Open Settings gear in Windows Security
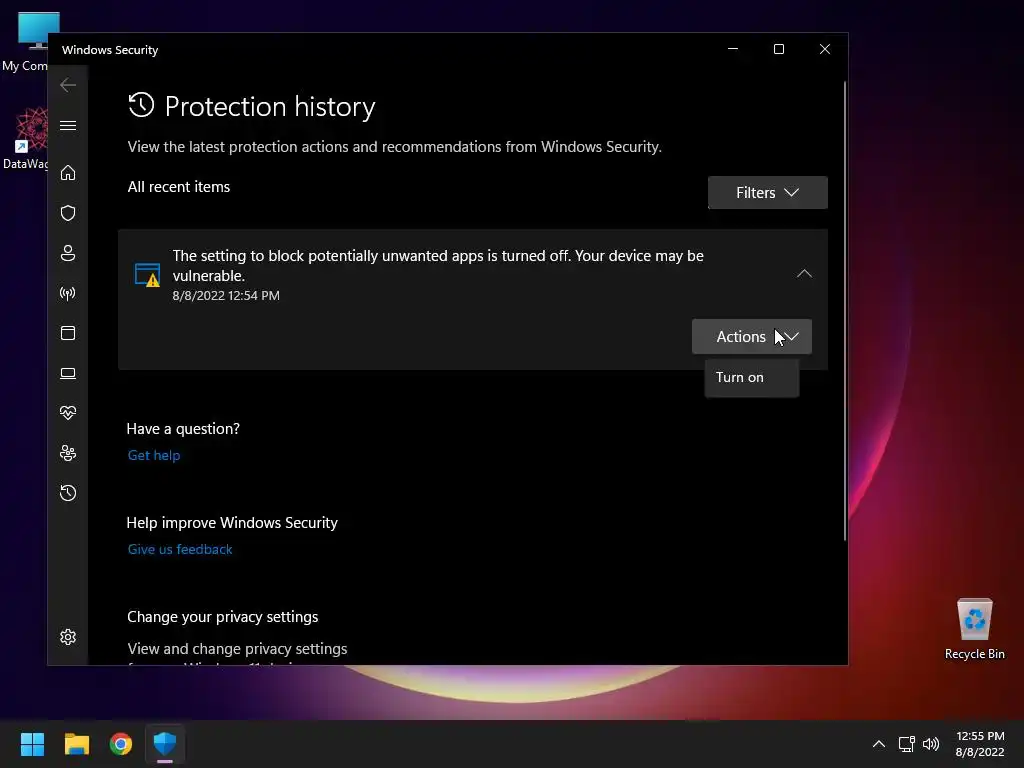The height and width of the screenshot is (768, 1024). 68,637
